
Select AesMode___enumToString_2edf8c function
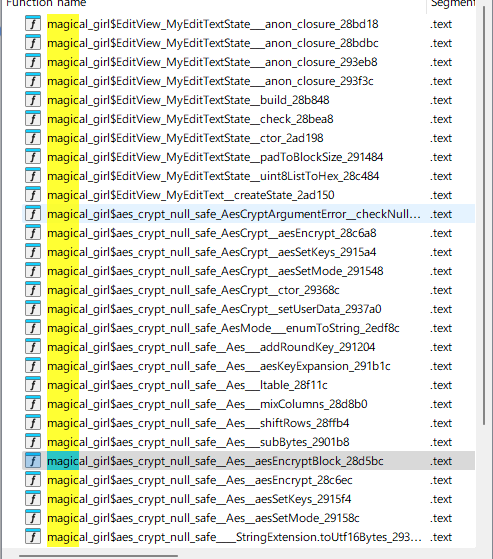tap(248, 328)
